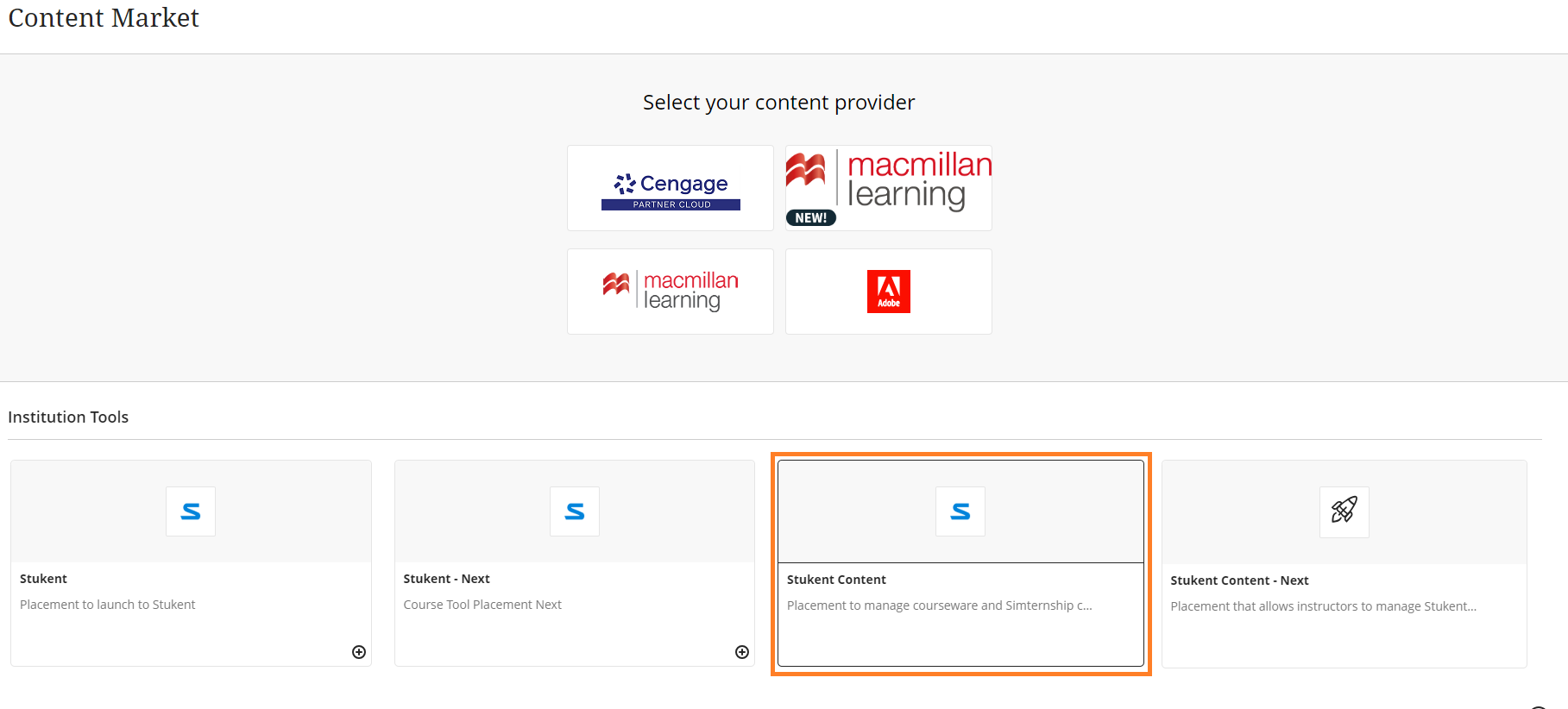
Task: Click 'Select your content provider' heading
Action: (x=778, y=103)
